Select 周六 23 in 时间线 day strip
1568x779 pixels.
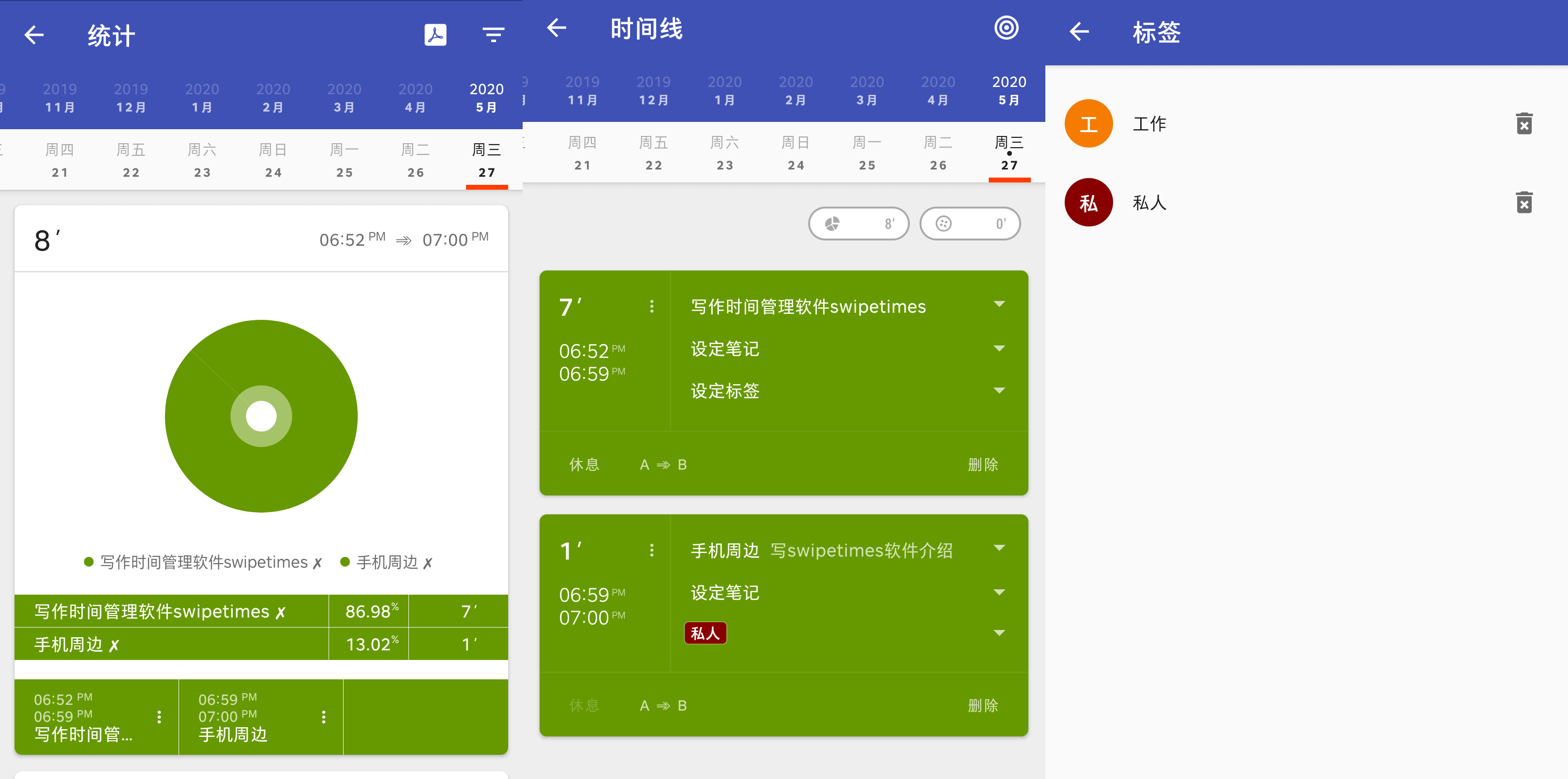click(724, 153)
